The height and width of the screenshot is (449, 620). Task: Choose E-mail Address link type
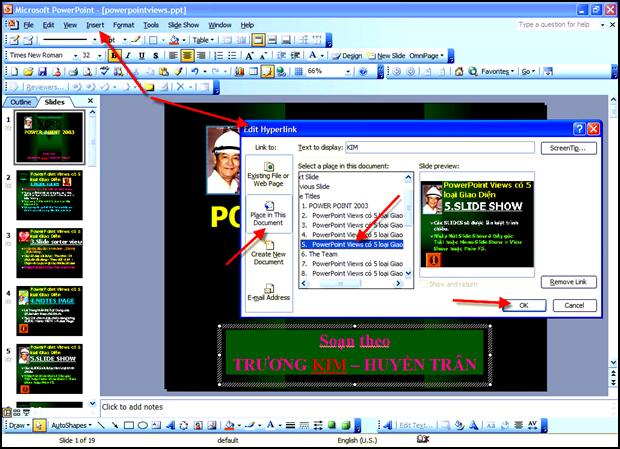[268, 292]
